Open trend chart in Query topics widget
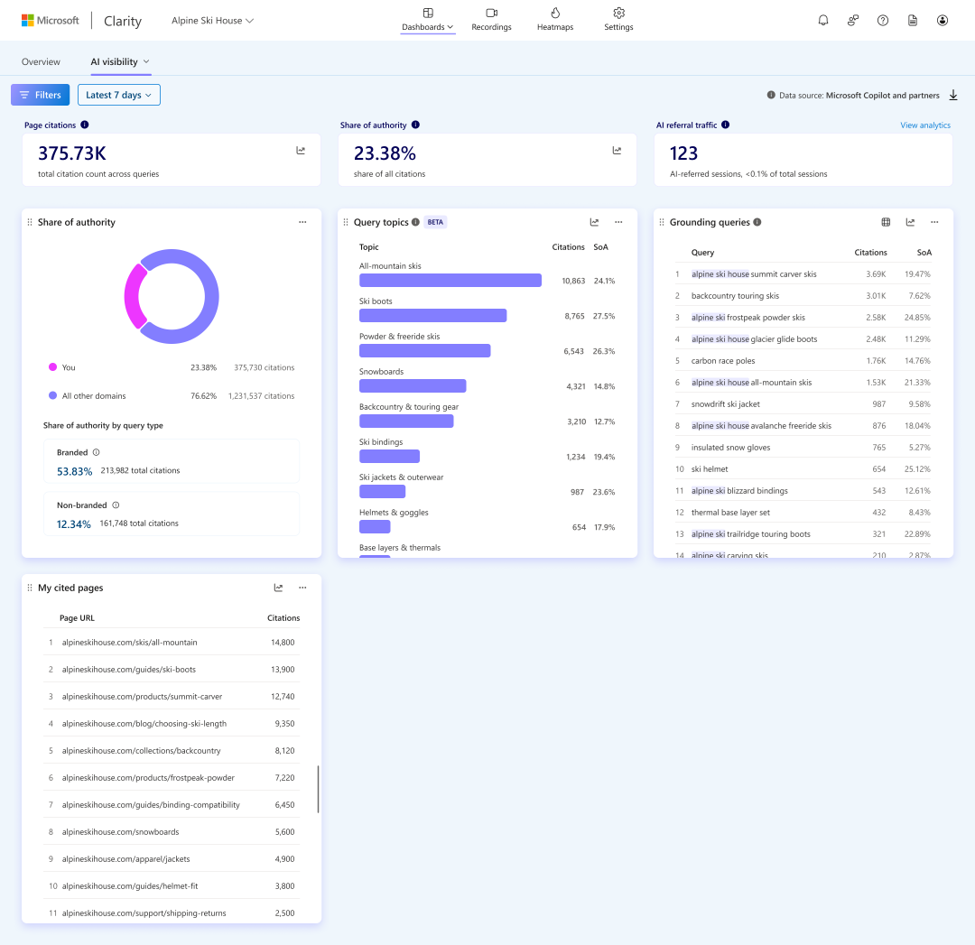This screenshot has width=975, height=945. click(594, 222)
